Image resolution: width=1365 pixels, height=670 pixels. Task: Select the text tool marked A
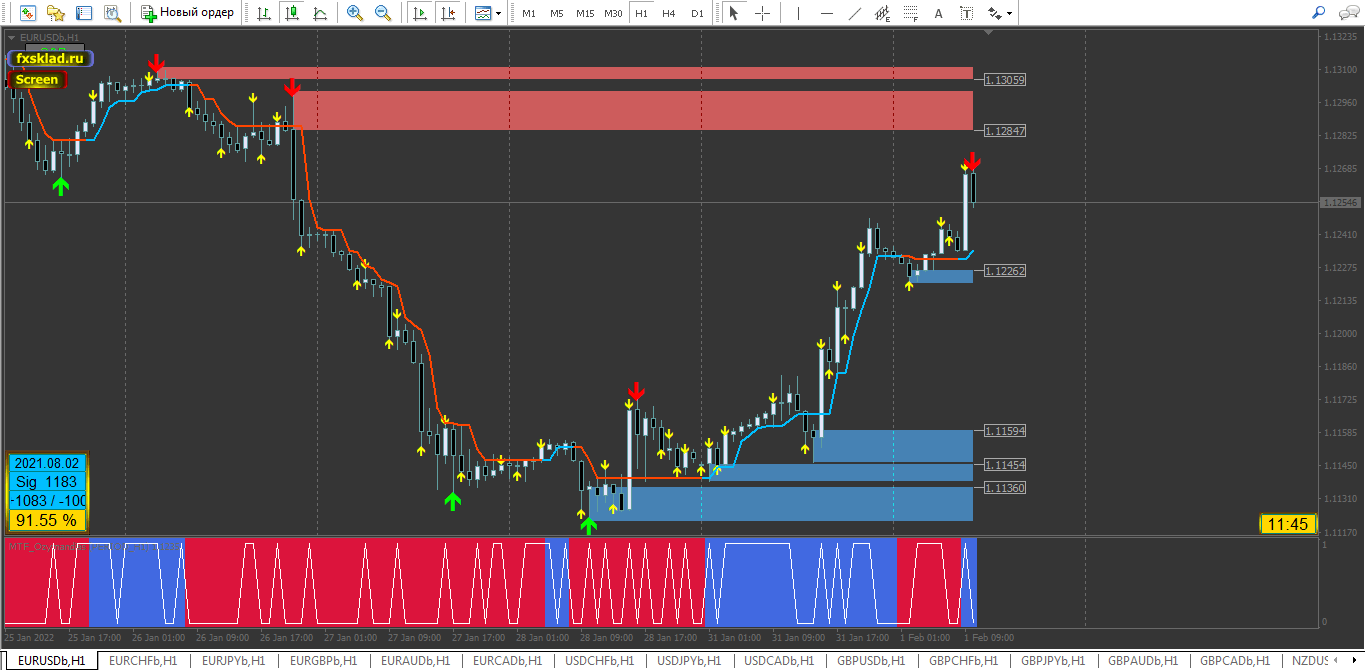[938, 13]
